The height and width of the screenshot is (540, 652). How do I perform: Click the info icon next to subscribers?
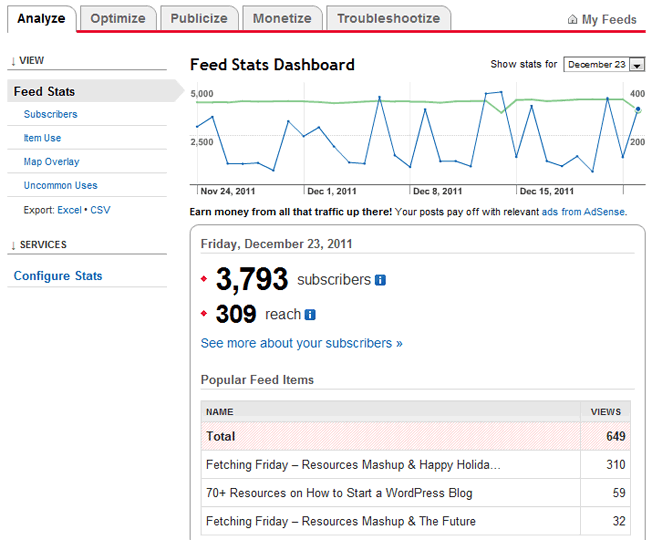click(x=380, y=280)
